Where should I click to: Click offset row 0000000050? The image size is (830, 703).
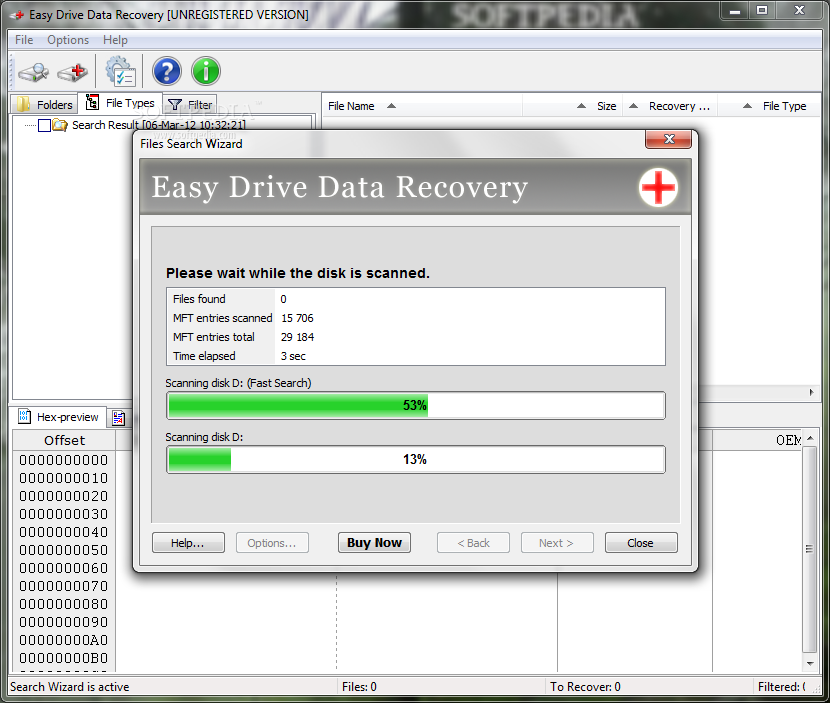pos(64,550)
